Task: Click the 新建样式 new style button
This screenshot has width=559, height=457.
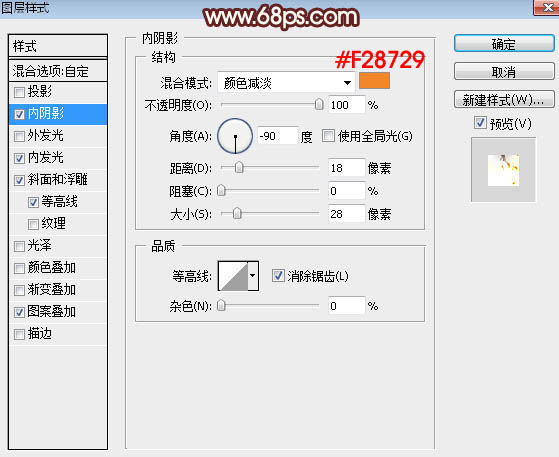Action: (x=504, y=100)
